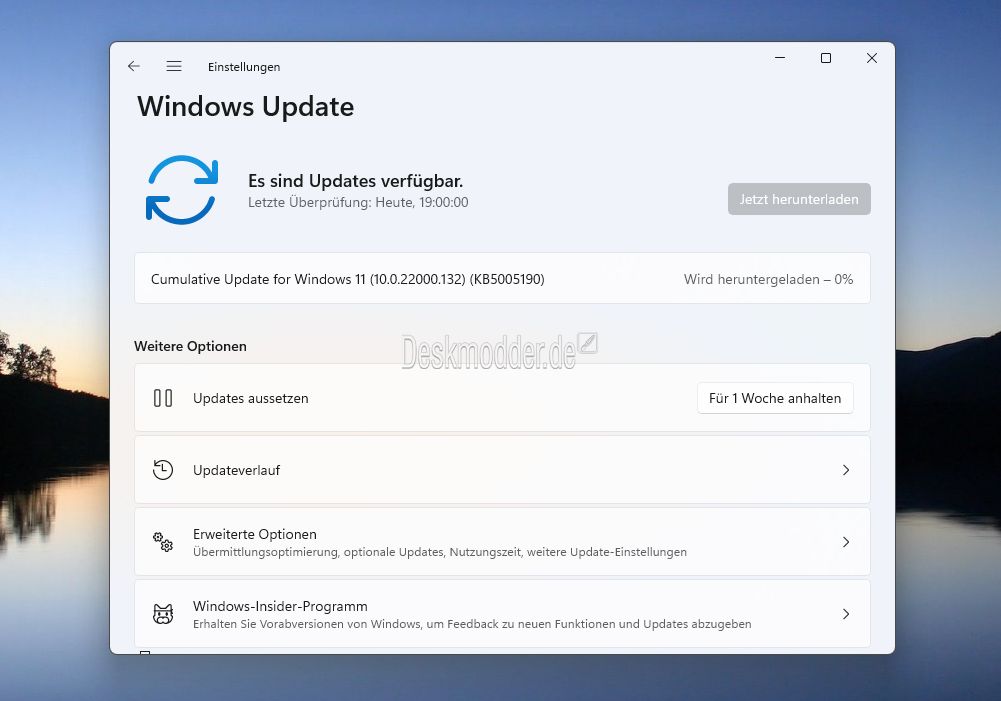
Task: Click the Weitere Optionen section heading
Action: point(190,346)
